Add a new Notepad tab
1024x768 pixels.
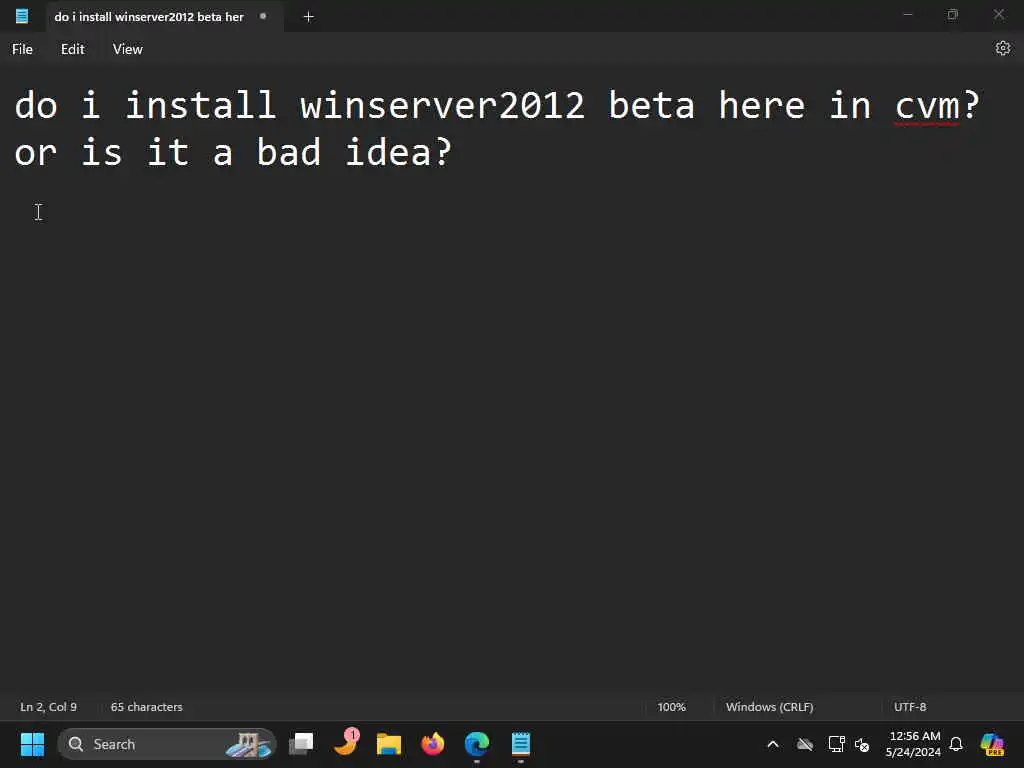point(309,17)
